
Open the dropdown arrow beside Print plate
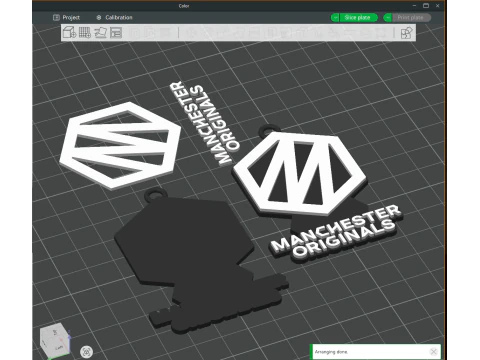pos(388,18)
